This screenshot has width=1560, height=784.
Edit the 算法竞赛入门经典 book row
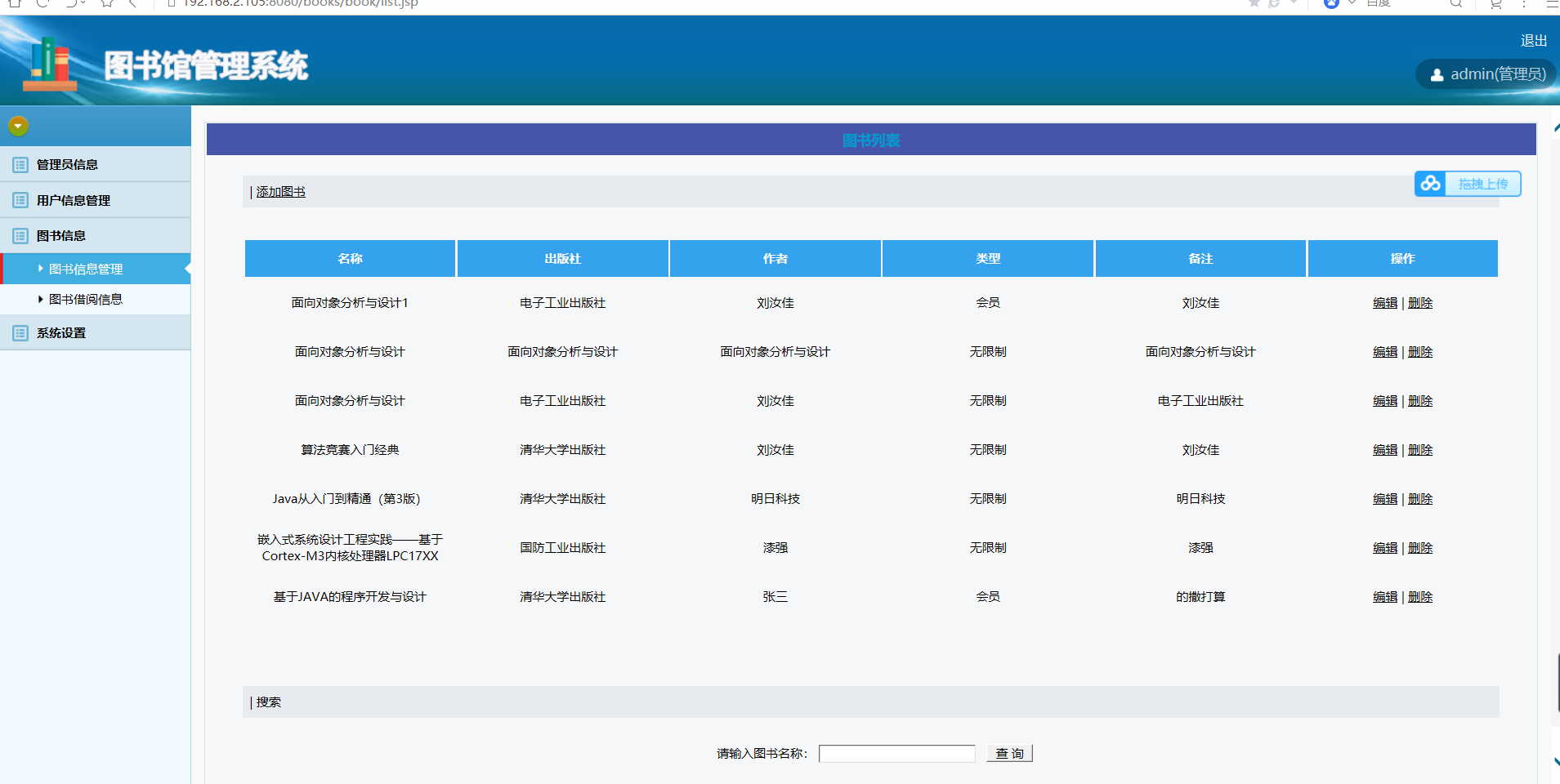[1384, 450]
